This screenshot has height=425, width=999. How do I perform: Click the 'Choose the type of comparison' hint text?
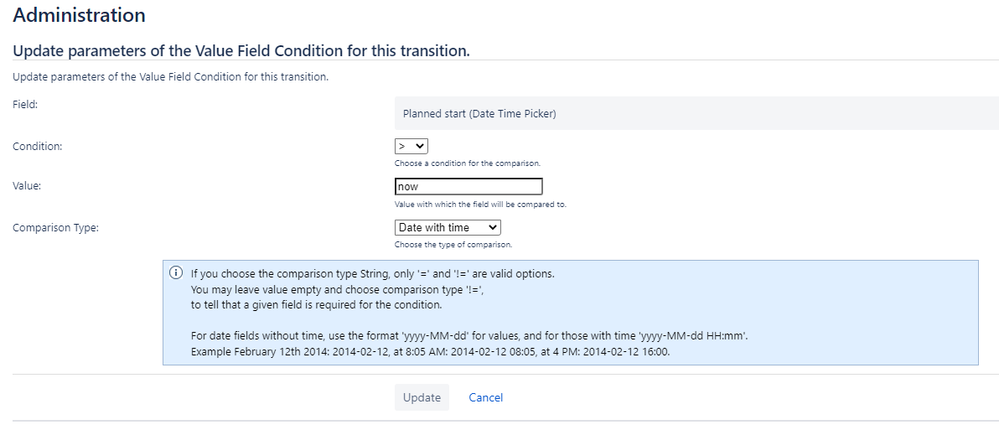pos(454,245)
